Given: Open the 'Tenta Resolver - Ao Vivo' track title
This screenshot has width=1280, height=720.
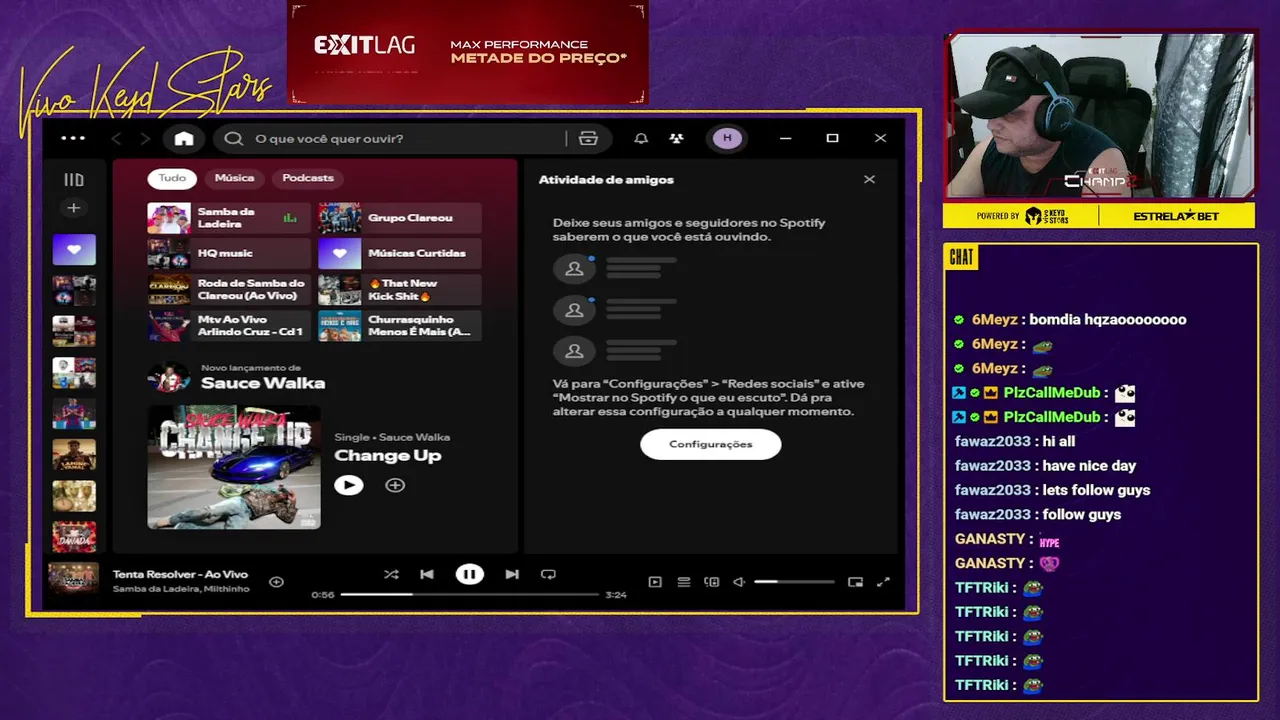Looking at the screenshot, I should (x=180, y=574).
